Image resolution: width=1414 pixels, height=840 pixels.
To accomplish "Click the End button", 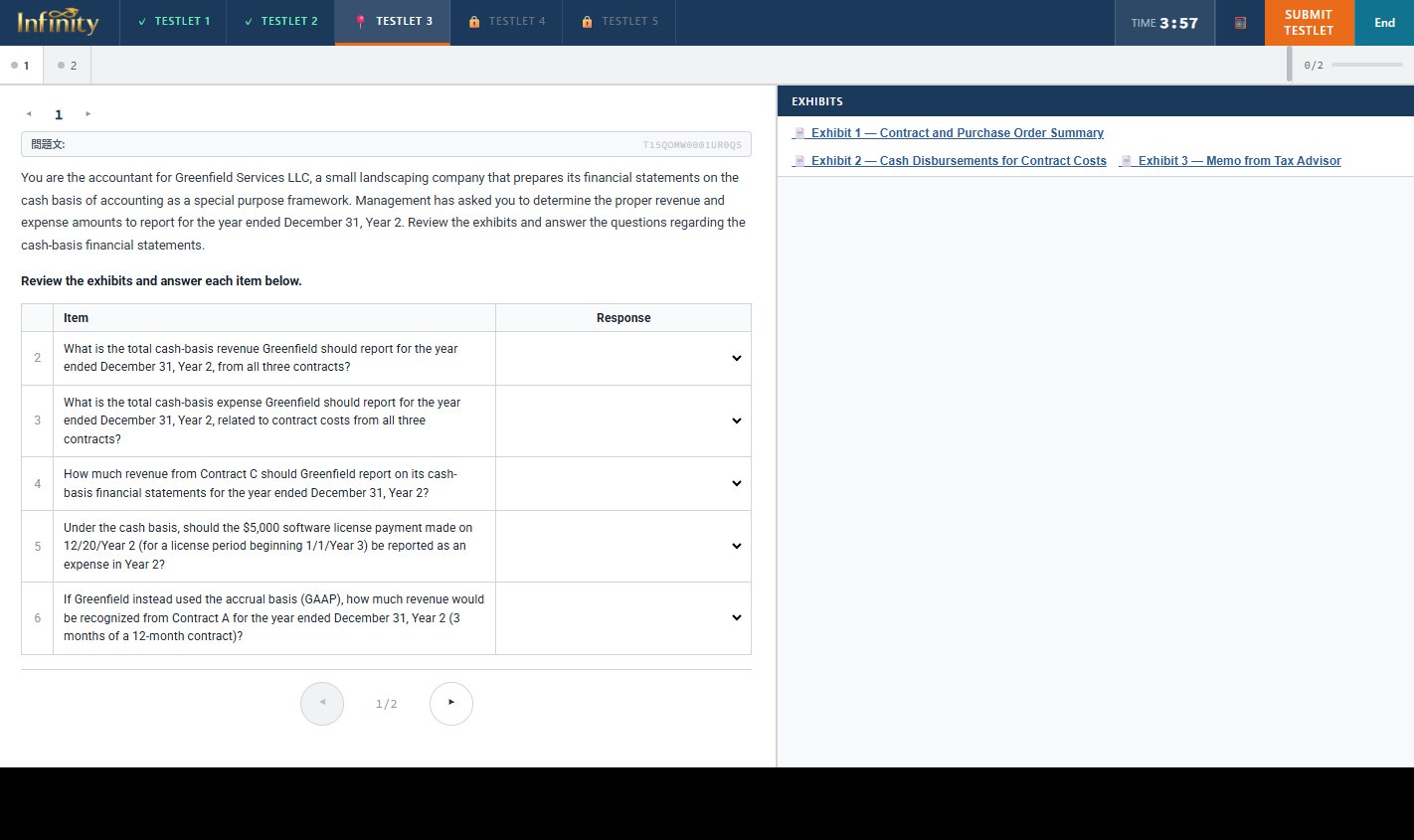I will [1384, 23].
